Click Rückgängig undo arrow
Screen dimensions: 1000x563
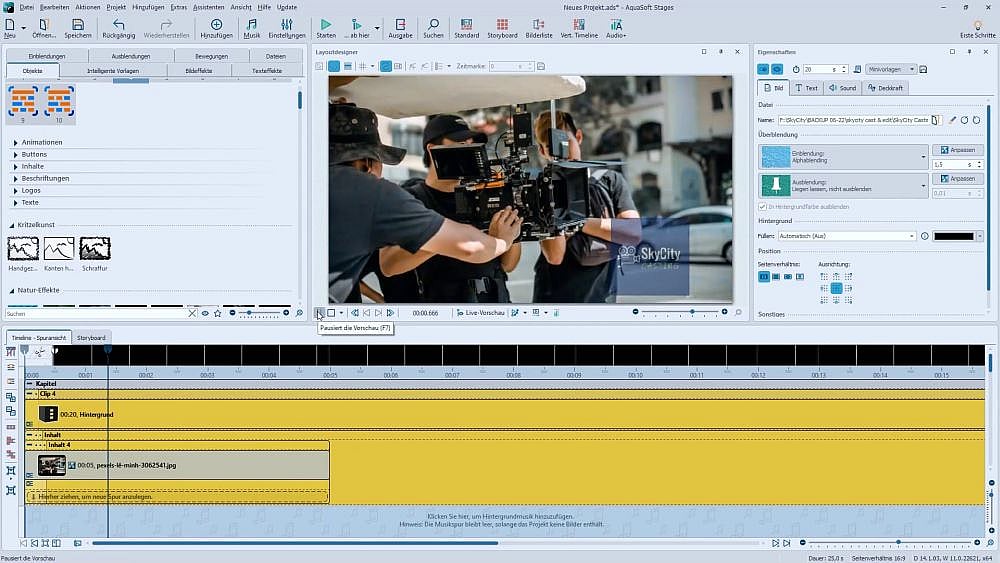(x=119, y=25)
